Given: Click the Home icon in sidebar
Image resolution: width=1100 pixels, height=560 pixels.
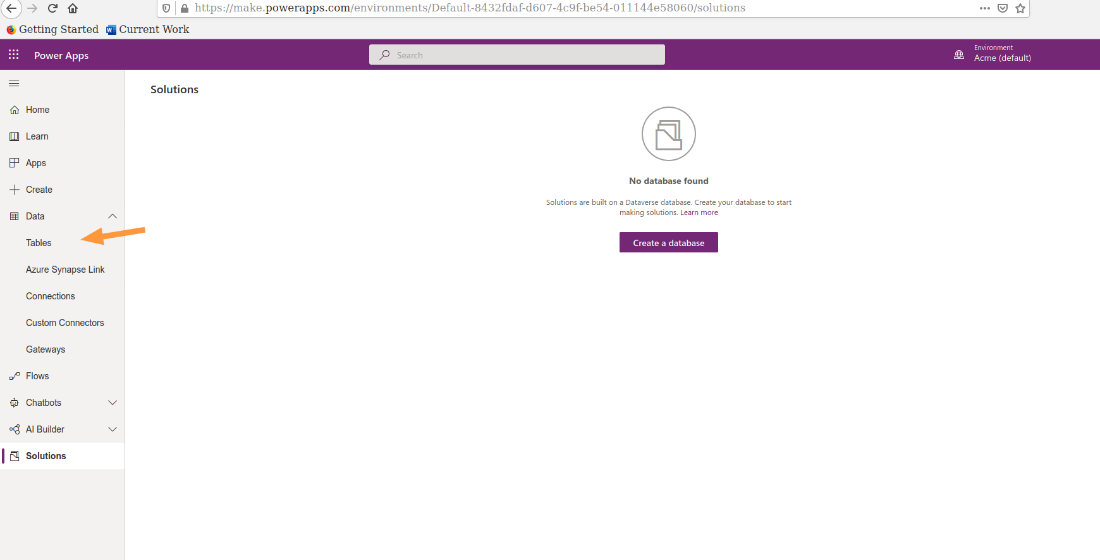Looking at the screenshot, I should click(14, 110).
